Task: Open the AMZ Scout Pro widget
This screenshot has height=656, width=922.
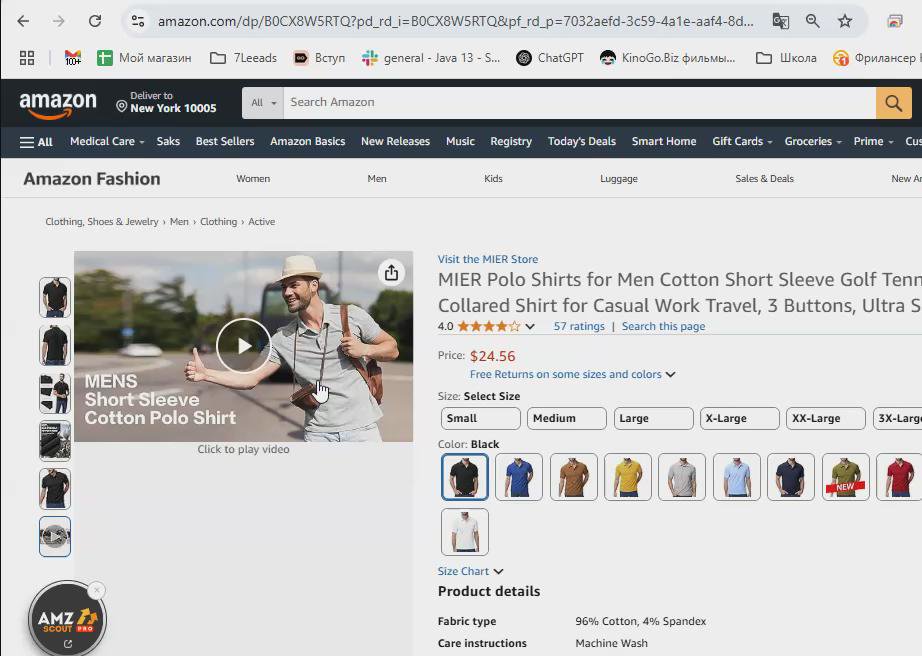Action: click(x=67, y=619)
